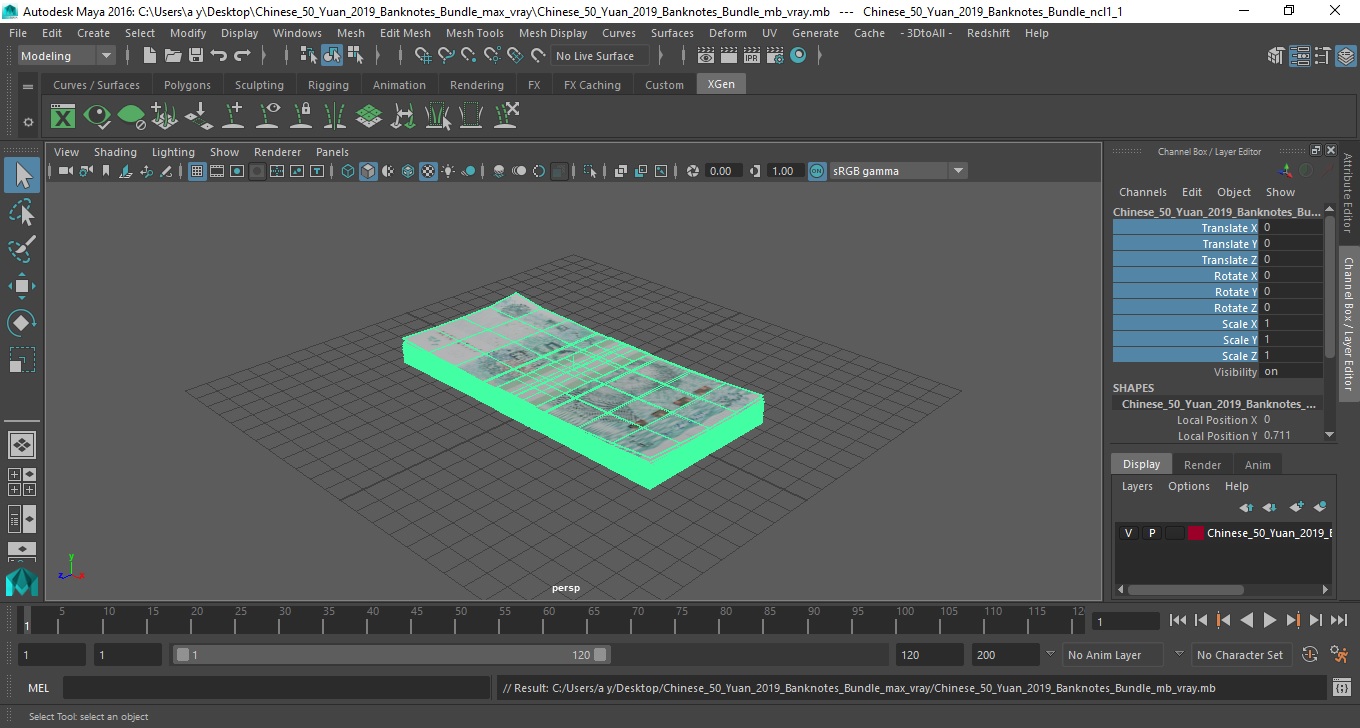Click the Undo arrow icon
This screenshot has height=728, width=1360.
[218, 56]
